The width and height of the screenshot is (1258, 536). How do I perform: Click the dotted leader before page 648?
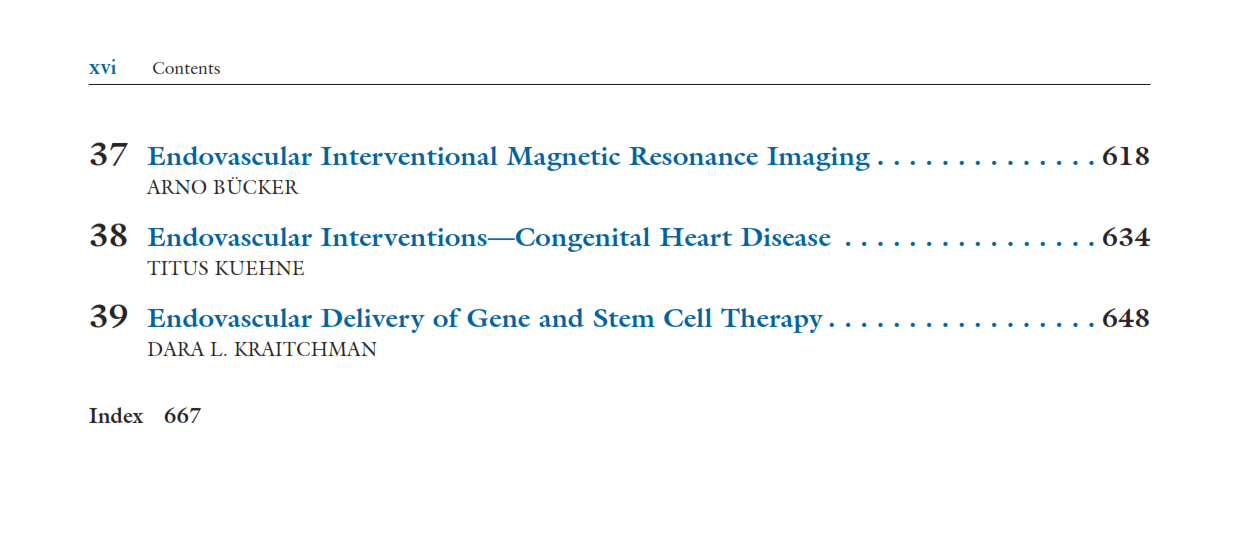click(960, 322)
